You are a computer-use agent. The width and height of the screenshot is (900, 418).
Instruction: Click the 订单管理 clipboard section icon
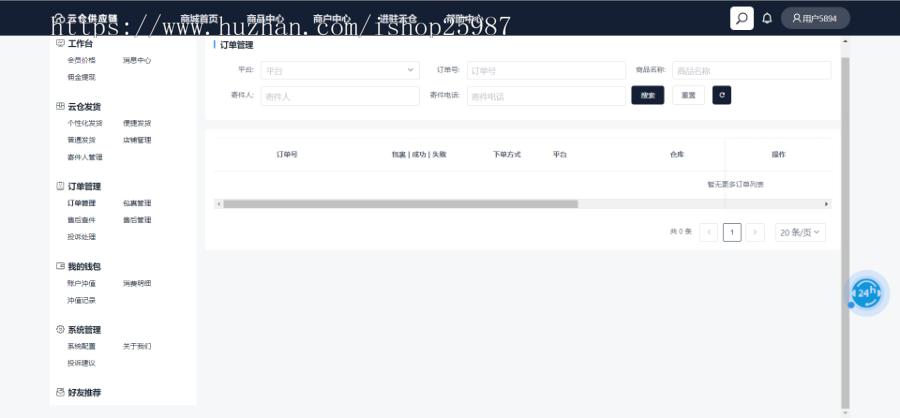tap(60, 186)
